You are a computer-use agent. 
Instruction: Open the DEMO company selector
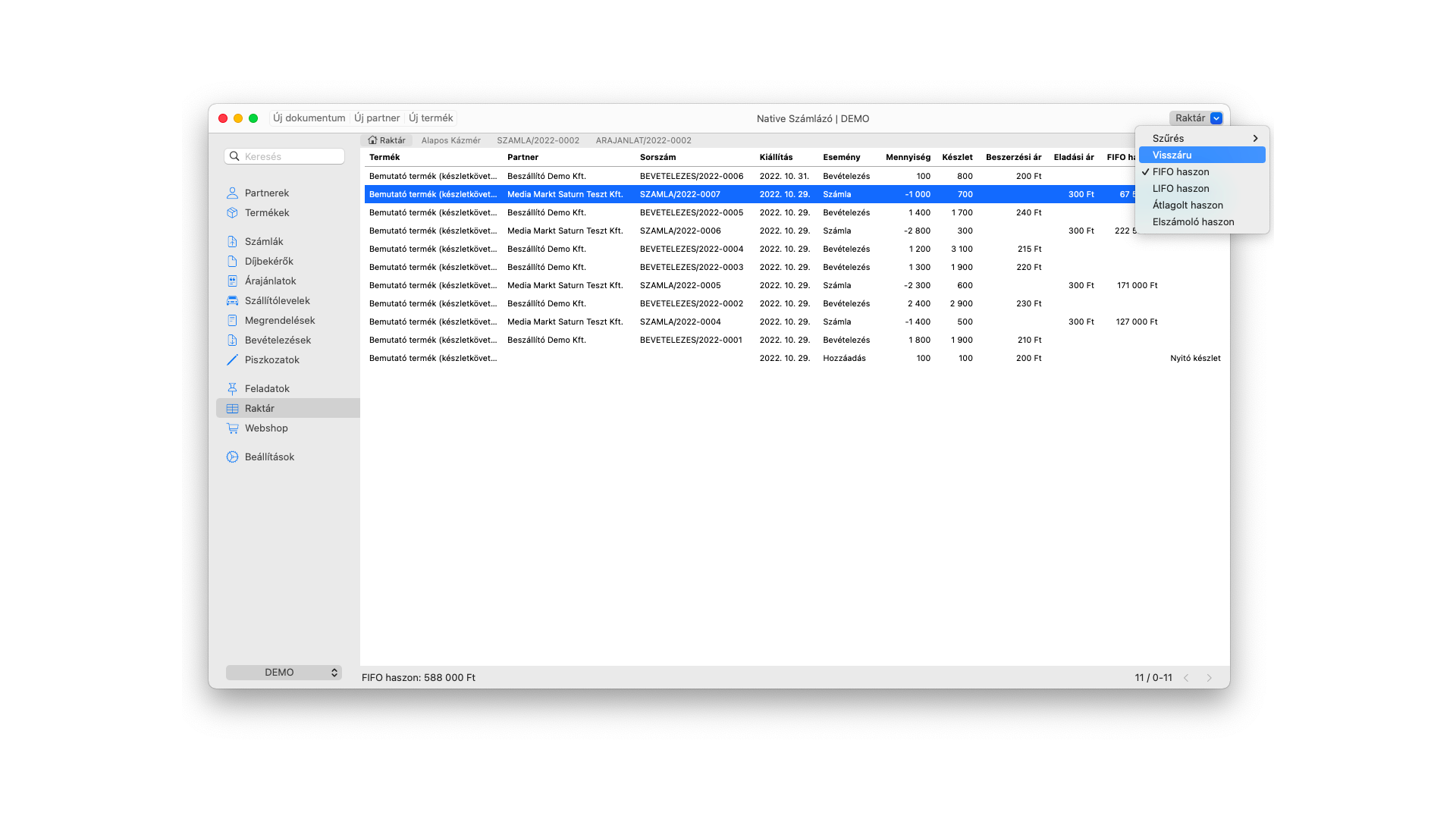click(x=284, y=673)
